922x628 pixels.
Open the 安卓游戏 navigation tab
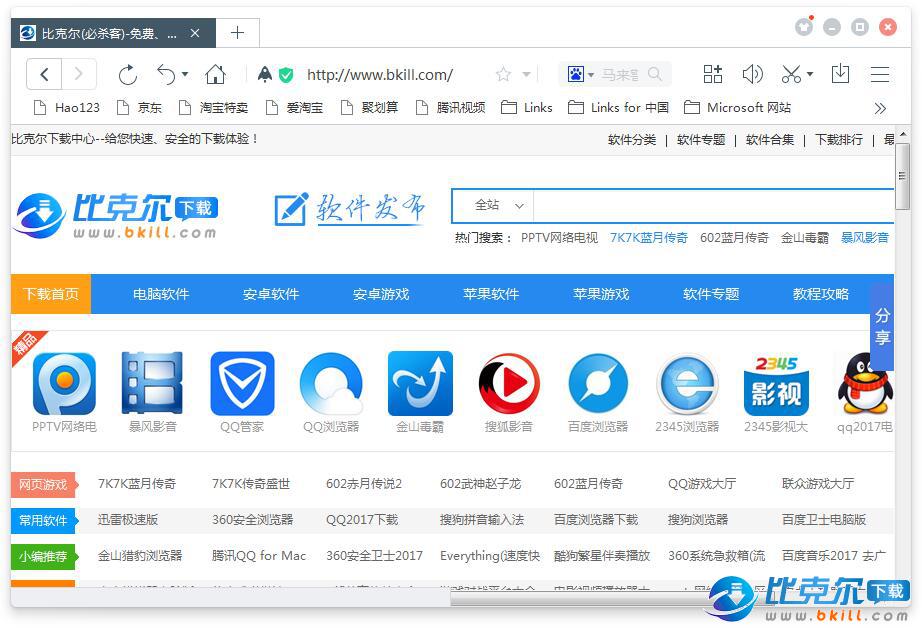pyautogui.click(x=380, y=294)
